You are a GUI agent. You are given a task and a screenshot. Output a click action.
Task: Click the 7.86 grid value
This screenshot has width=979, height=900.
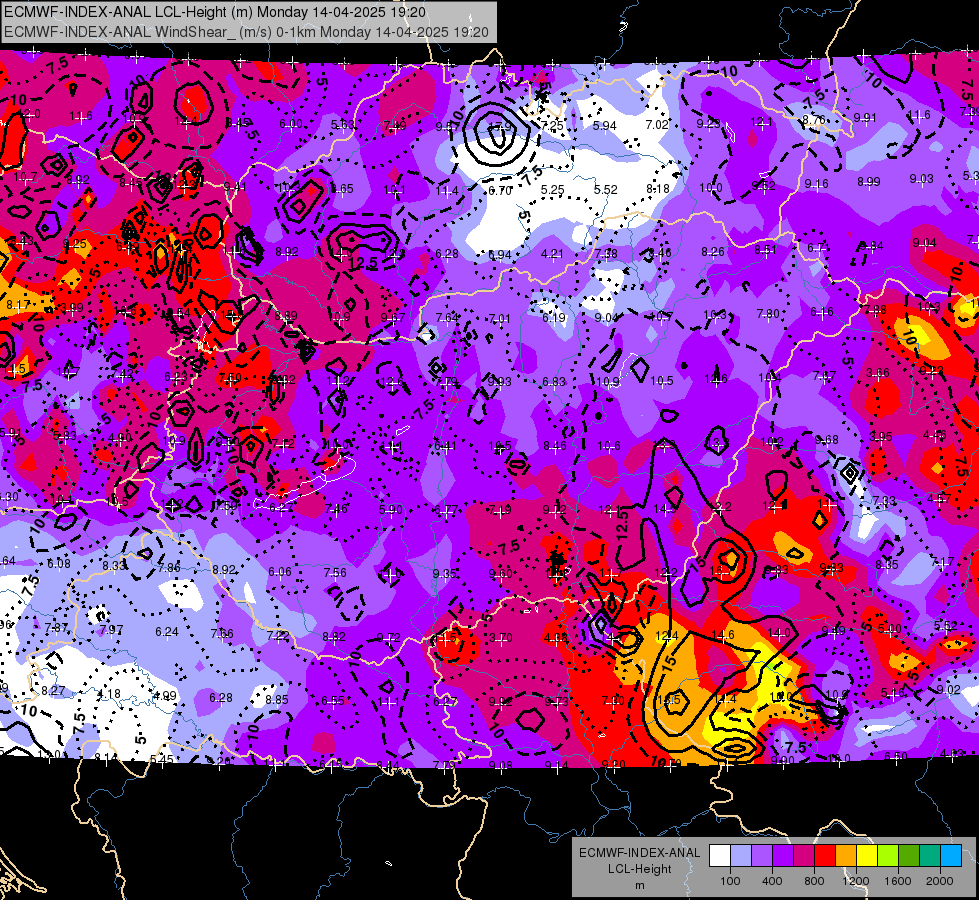pos(169,568)
